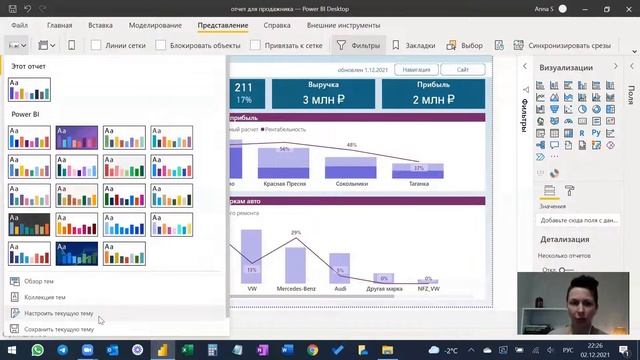This screenshot has height=360, width=640.
Task: Select the card visual
Action: [582, 121]
